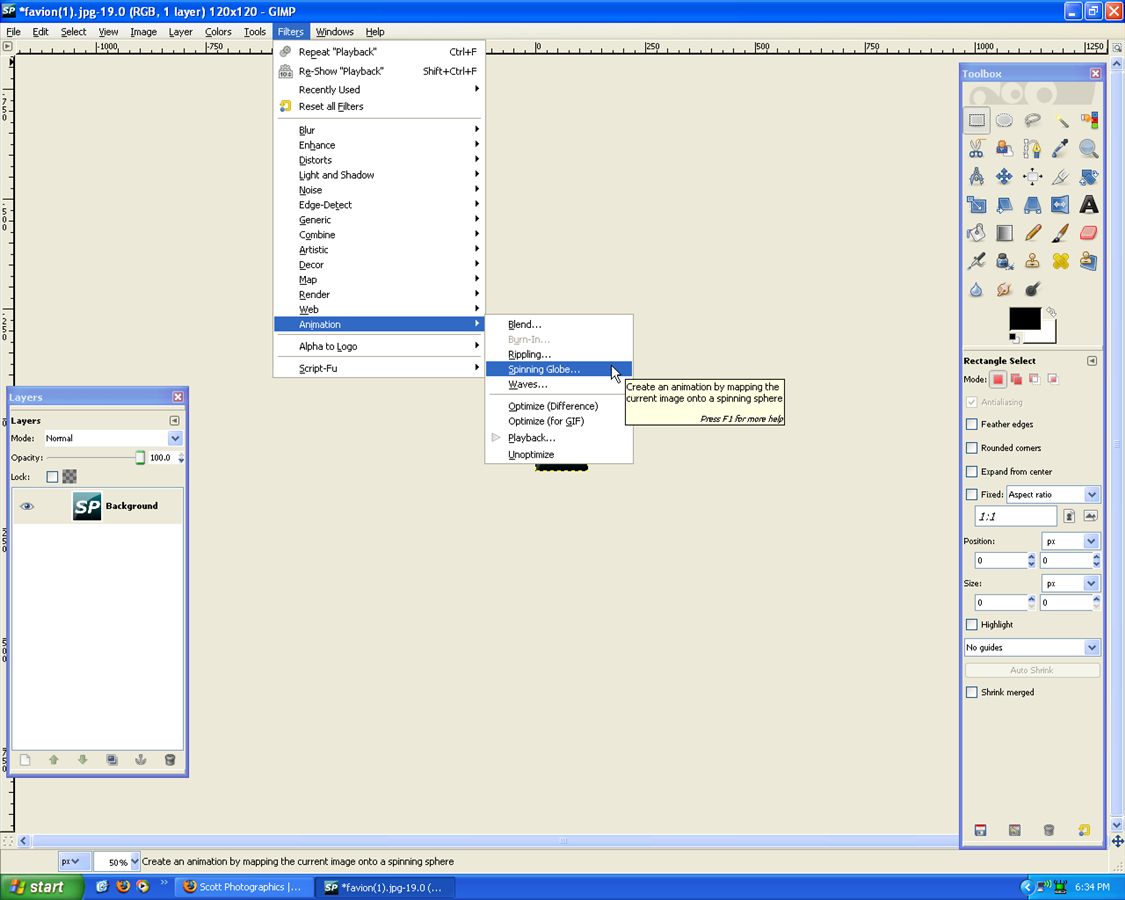Image resolution: width=1125 pixels, height=900 pixels.
Task: Toggle the Lock pixels checkbox in Layers
Action: point(52,477)
